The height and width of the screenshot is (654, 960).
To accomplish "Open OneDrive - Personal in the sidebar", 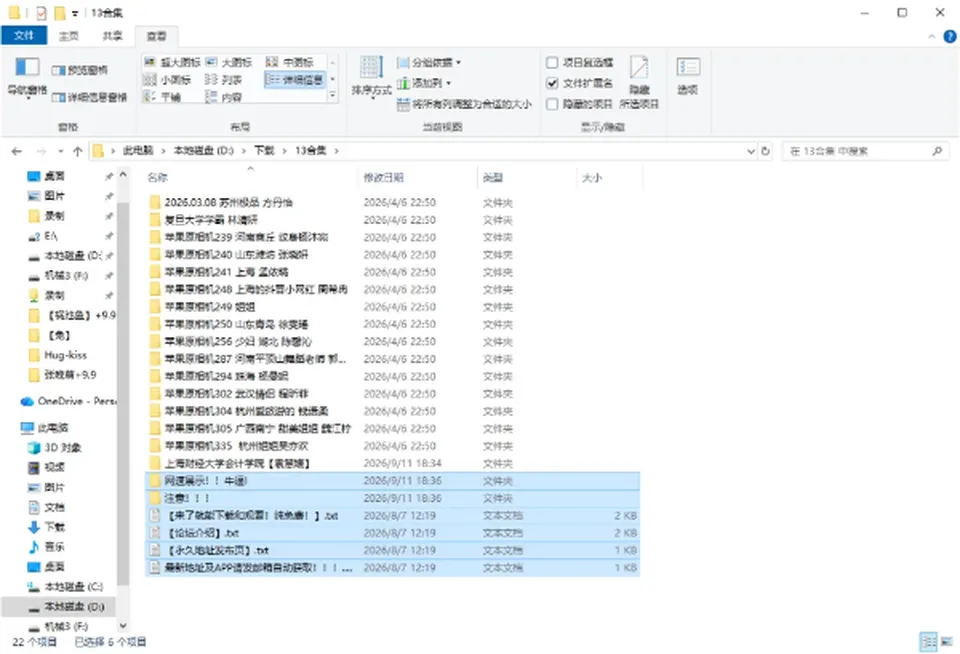I will click(68, 401).
